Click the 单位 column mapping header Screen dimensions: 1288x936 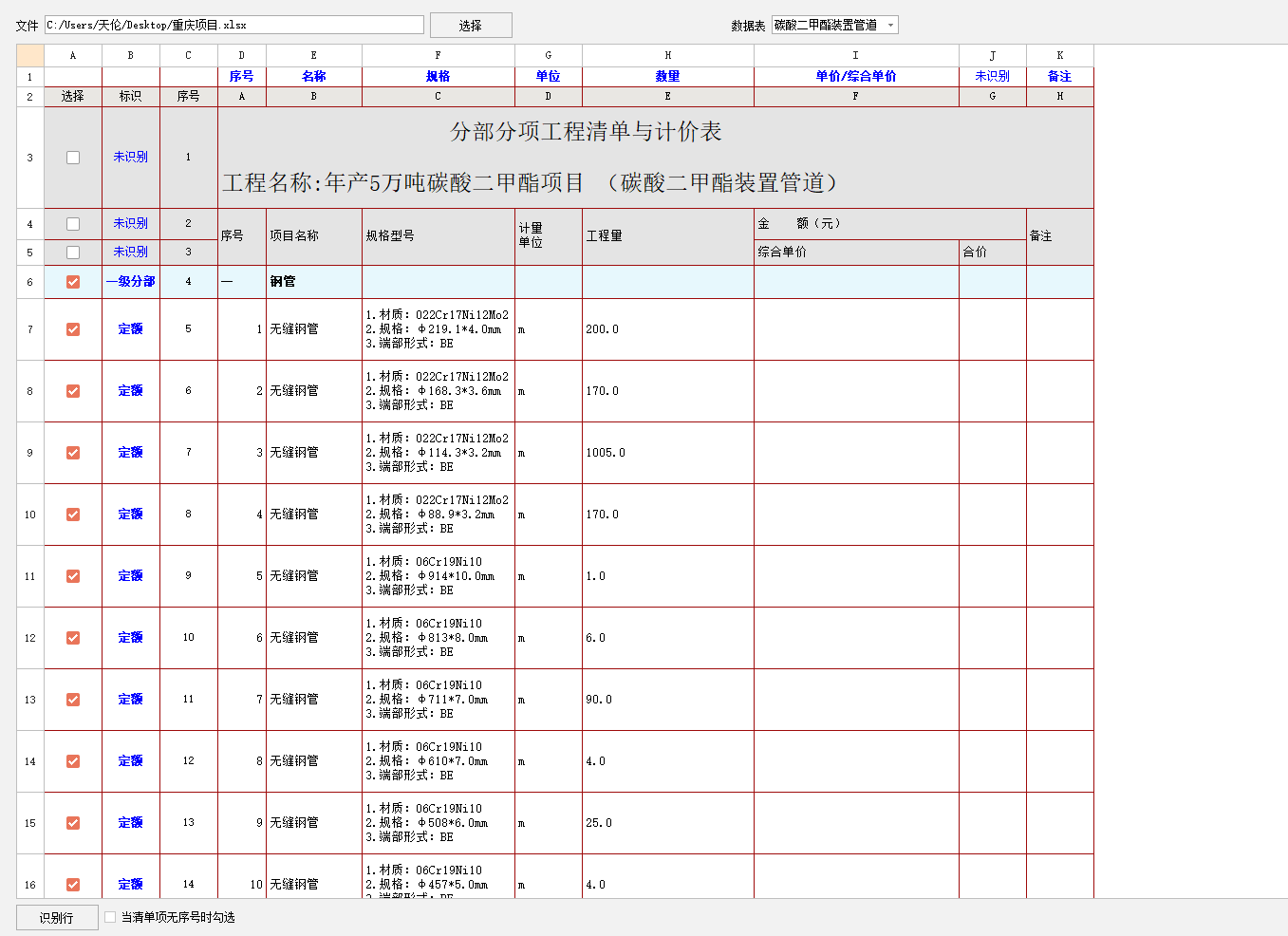pos(549,77)
